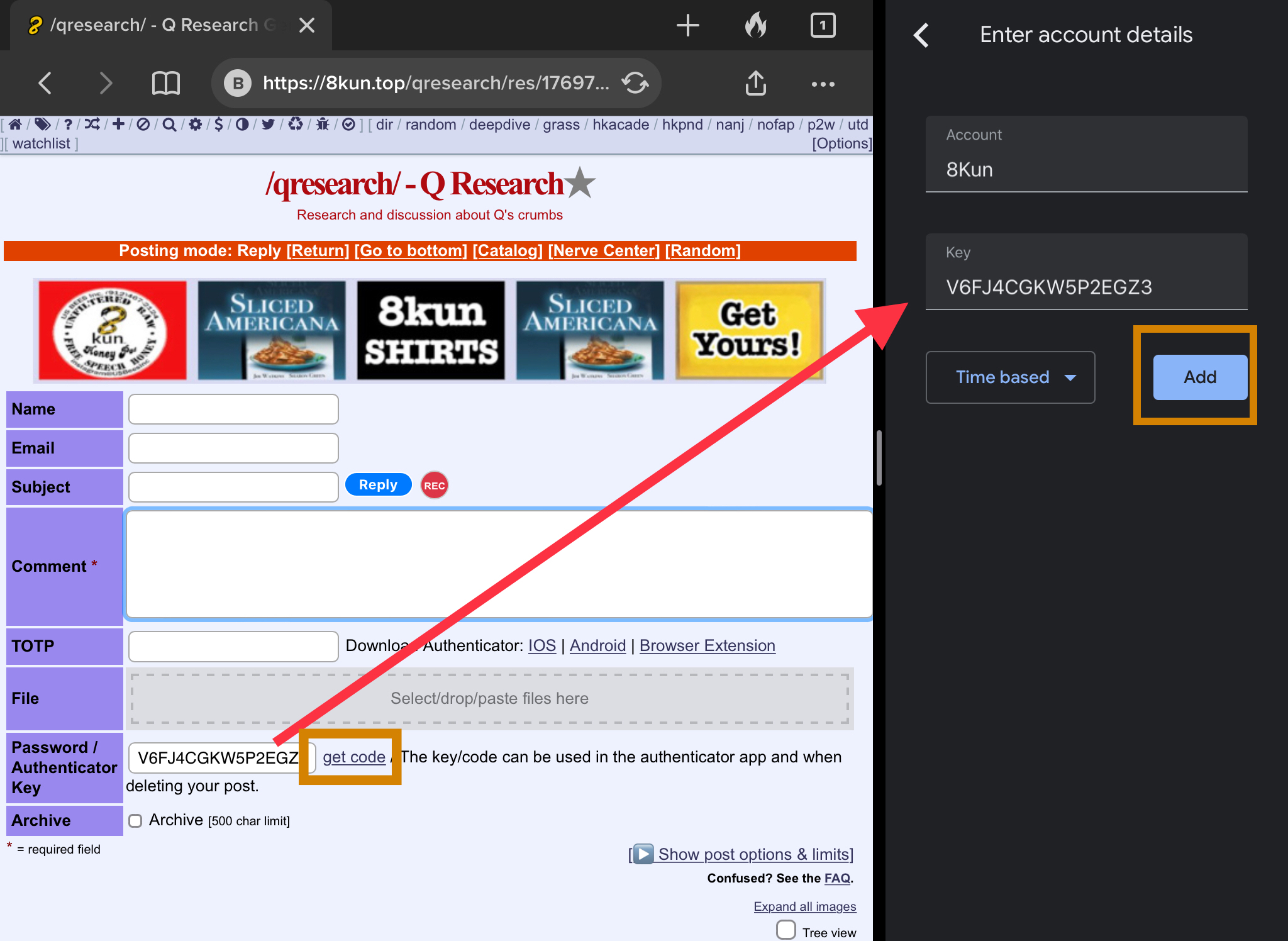The height and width of the screenshot is (941, 1288).
Task: Open the three-dot browser menu
Action: coord(823,84)
